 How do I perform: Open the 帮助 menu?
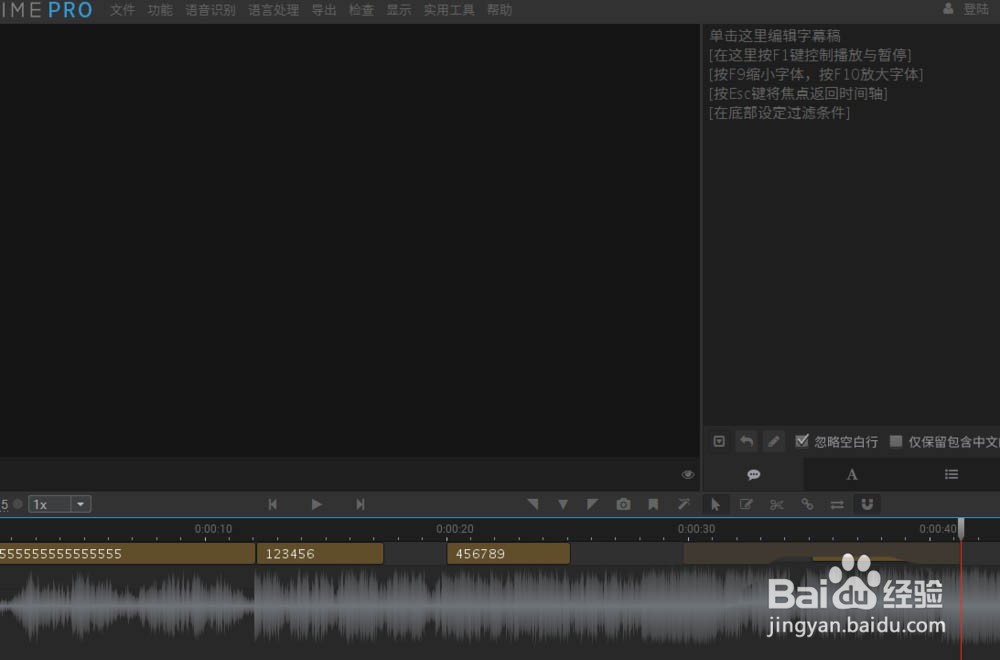[500, 10]
